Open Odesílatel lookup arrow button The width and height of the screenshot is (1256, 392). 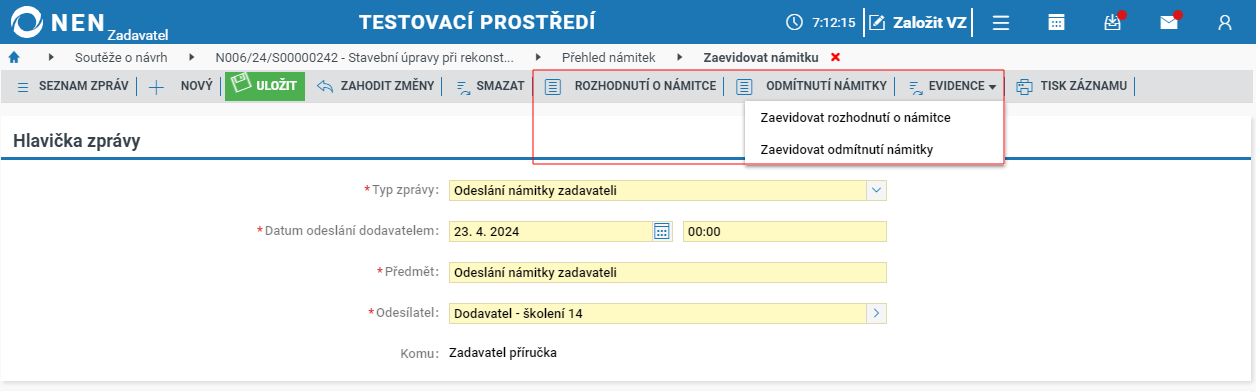876,313
